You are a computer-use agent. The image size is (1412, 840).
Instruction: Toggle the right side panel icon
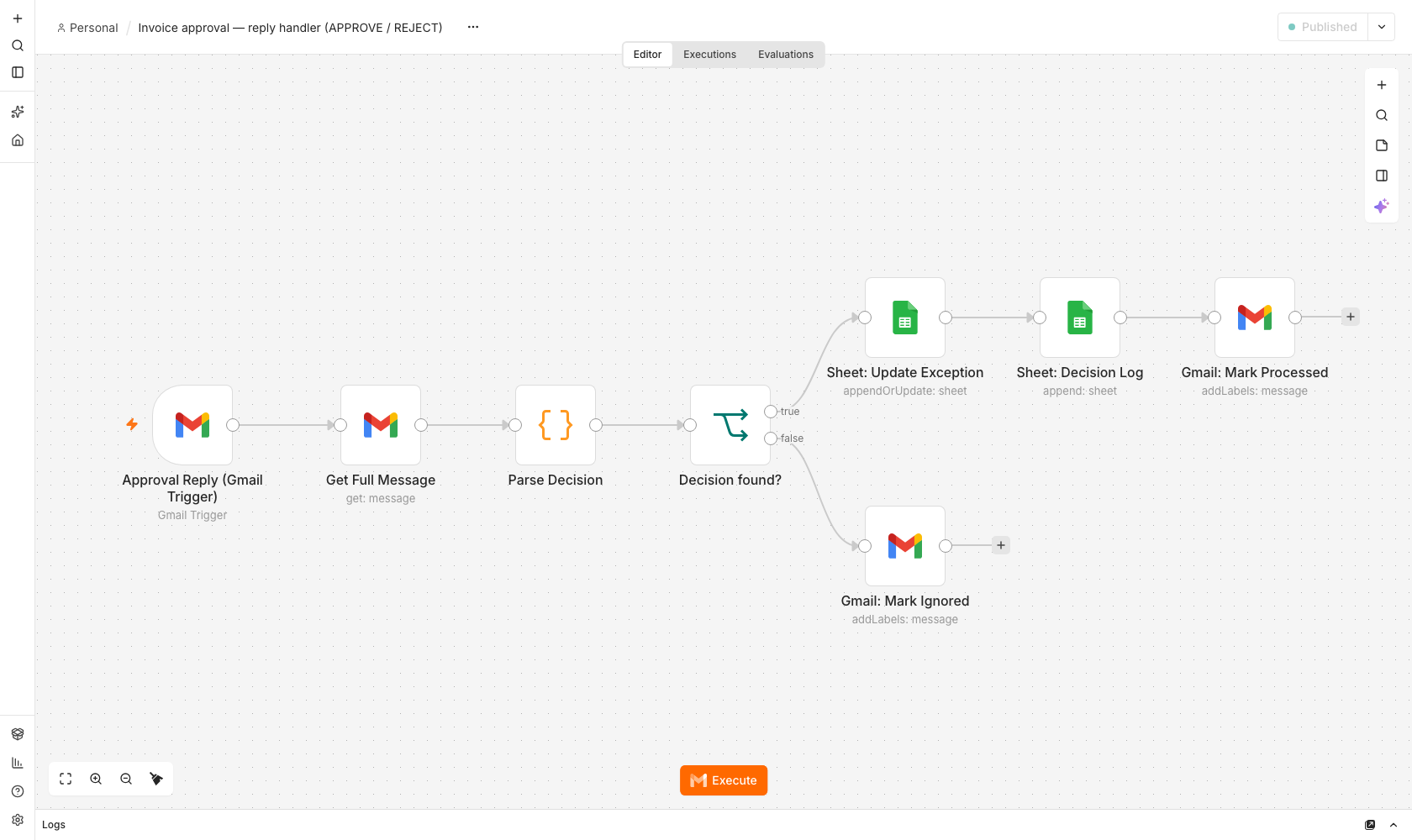[x=1382, y=176]
